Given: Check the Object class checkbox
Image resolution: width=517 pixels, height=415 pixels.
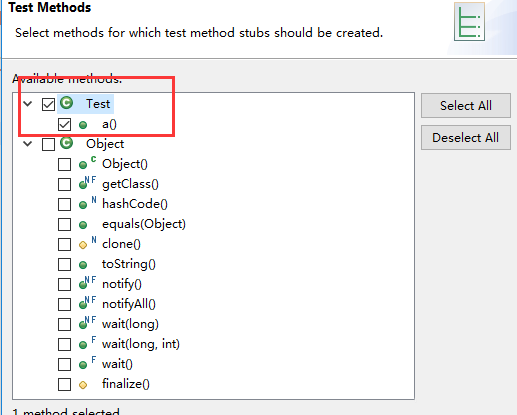Looking at the screenshot, I should 48,144.
